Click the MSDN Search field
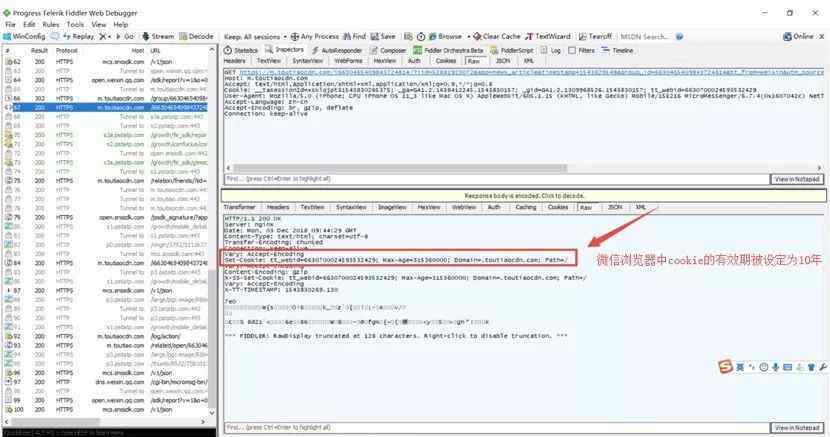This screenshot has width=830, height=437. point(644,37)
